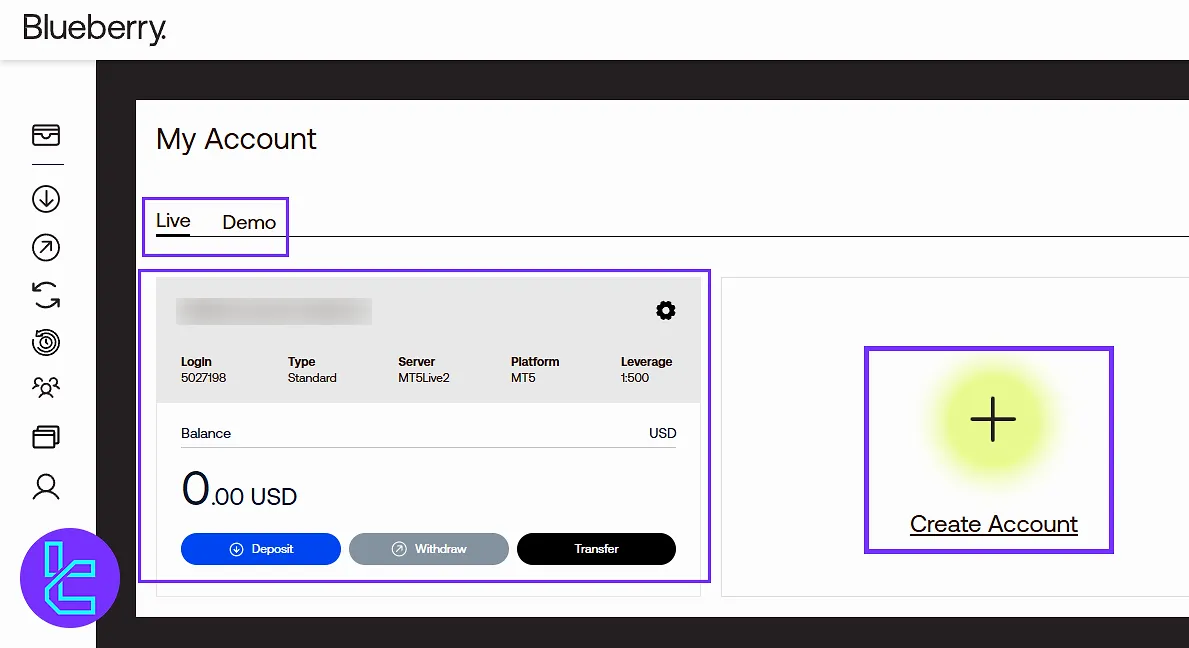The image size is (1189, 648).
Task: Click the MT5 platform value
Action: (x=523, y=377)
